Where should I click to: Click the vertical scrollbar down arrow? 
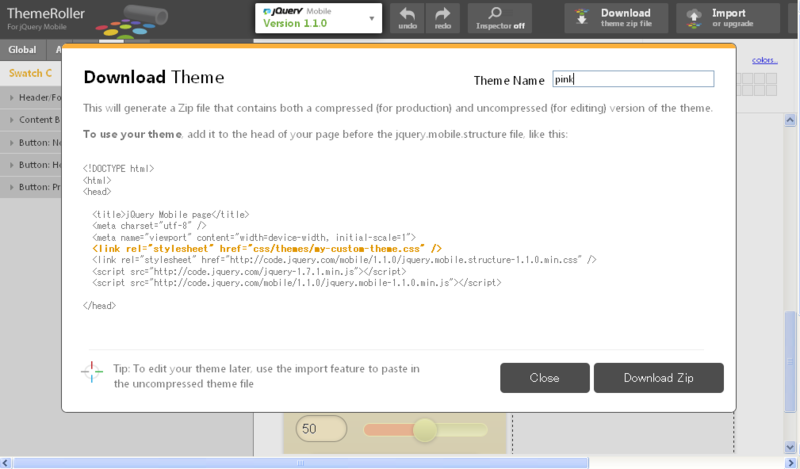pos(790,448)
